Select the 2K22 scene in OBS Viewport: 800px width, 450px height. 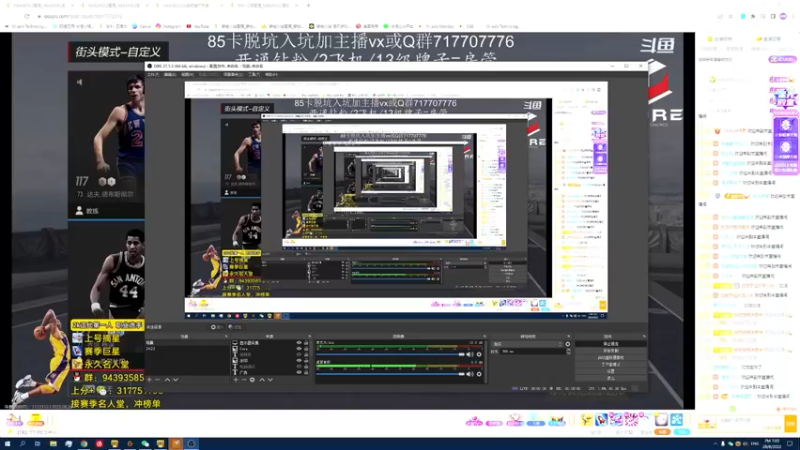pos(187,348)
